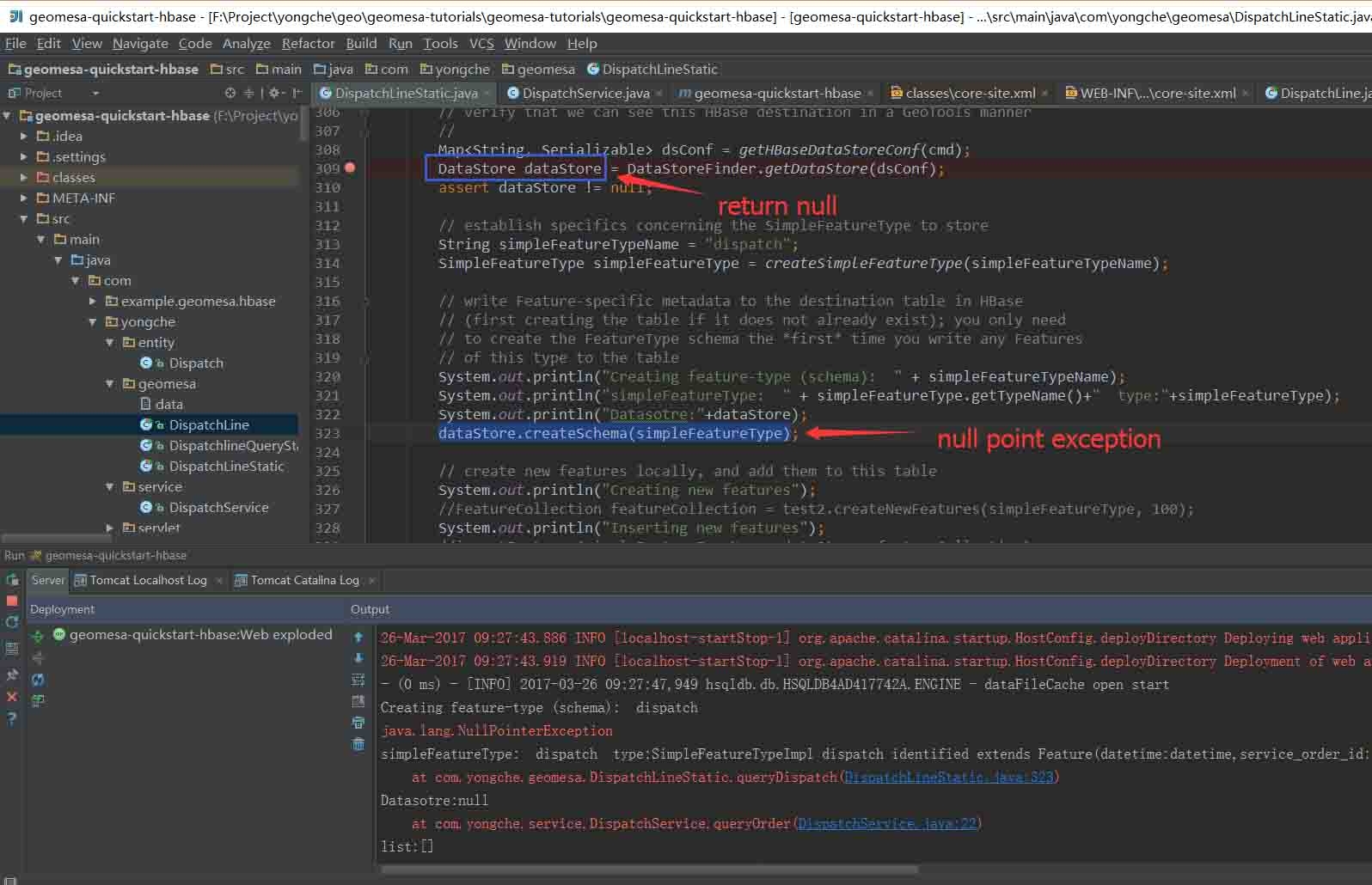This screenshot has width=1372, height=885.
Task: Follow the DispatchService.java:22 stack trace link
Action: [887, 824]
